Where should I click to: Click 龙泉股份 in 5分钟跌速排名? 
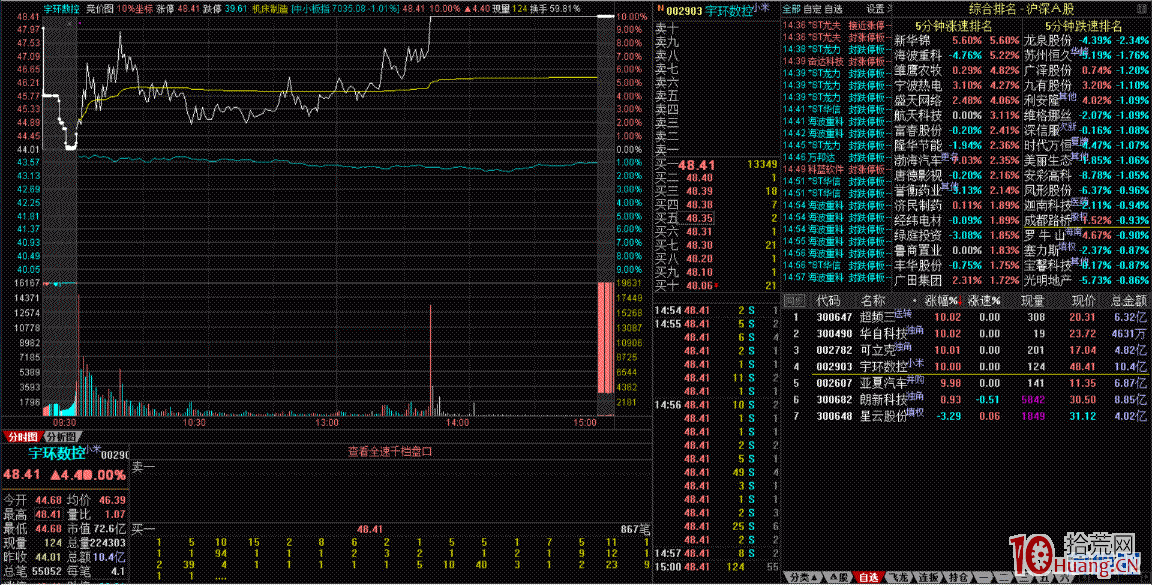[1047, 40]
